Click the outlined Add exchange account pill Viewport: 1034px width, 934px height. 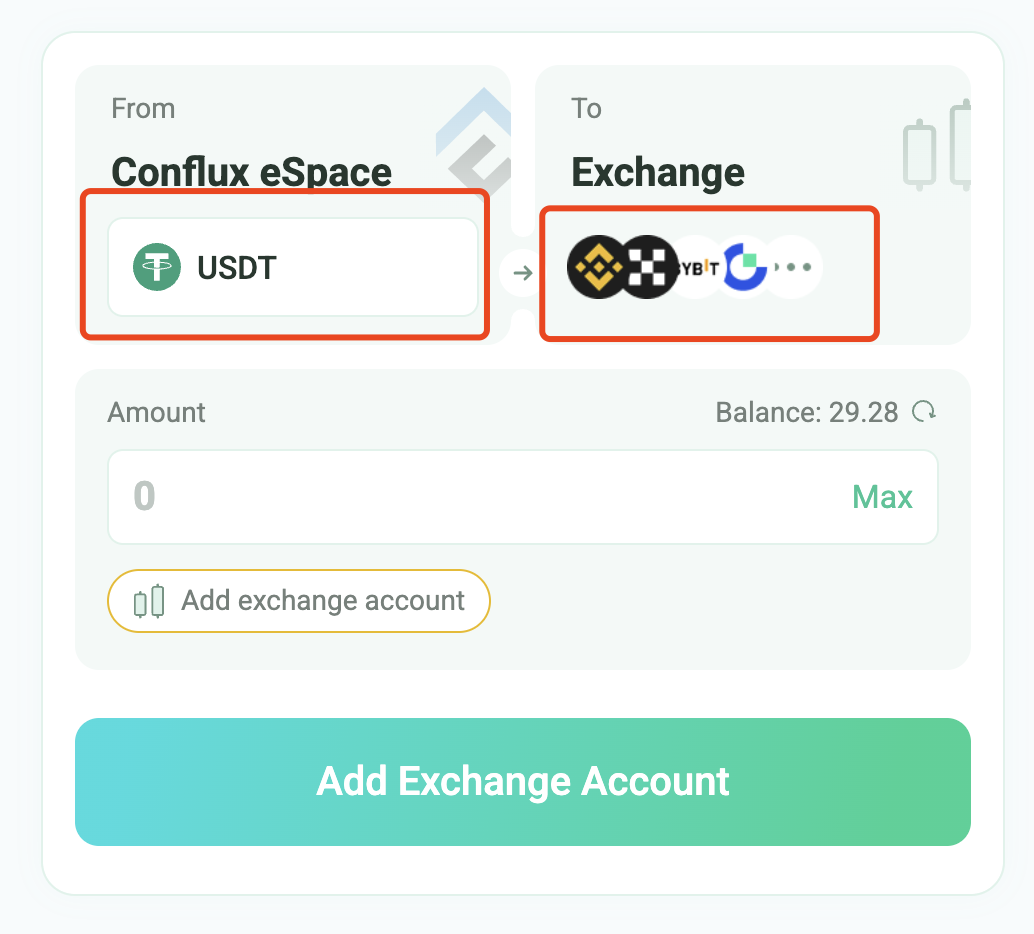299,601
